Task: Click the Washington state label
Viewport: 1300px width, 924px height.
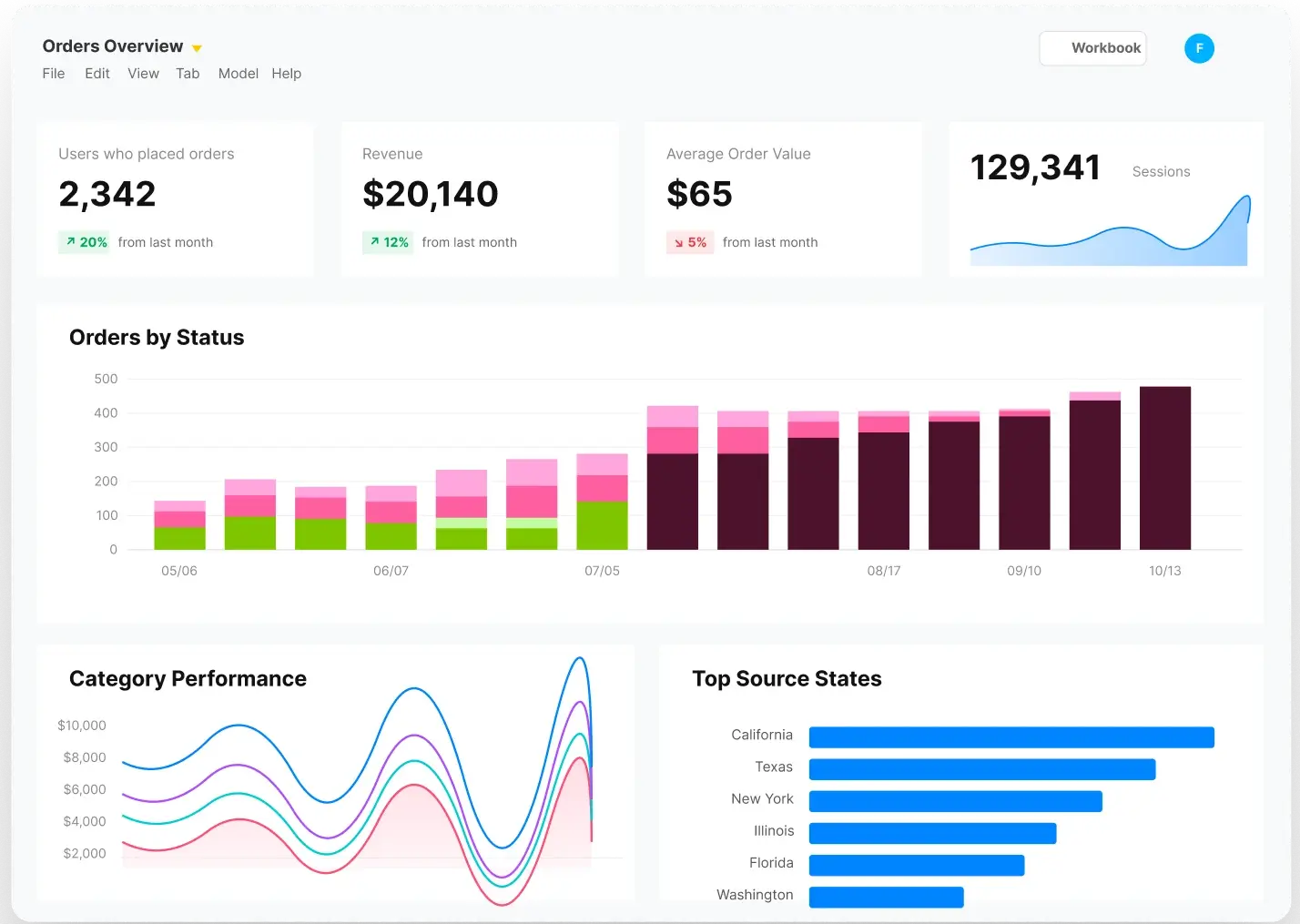Action: click(x=755, y=895)
